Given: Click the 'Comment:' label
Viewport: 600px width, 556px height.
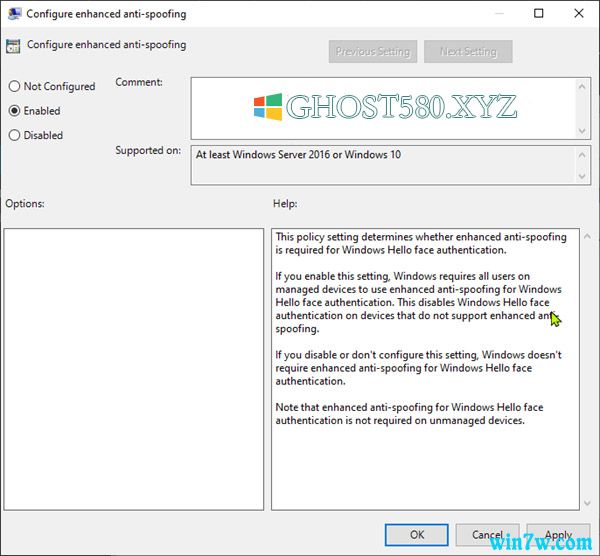Looking at the screenshot, I should (139, 82).
